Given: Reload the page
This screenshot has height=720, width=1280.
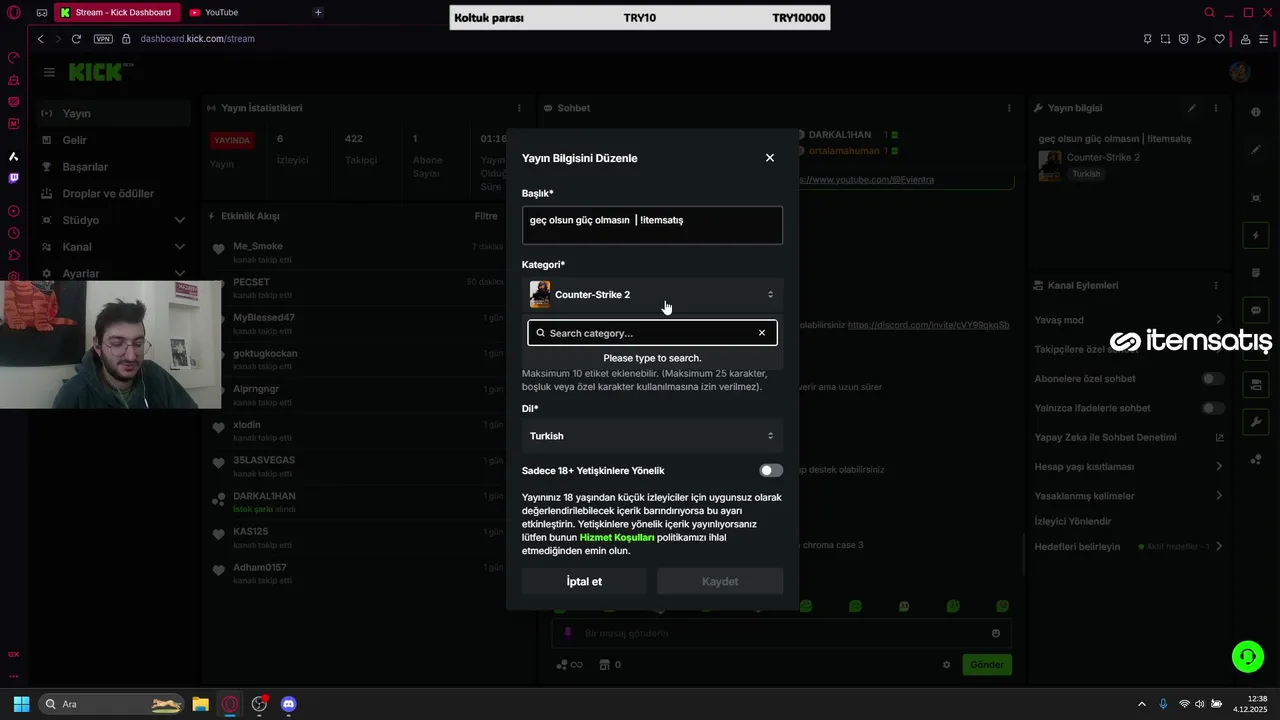Looking at the screenshot, I should click(x=76, y=39).
